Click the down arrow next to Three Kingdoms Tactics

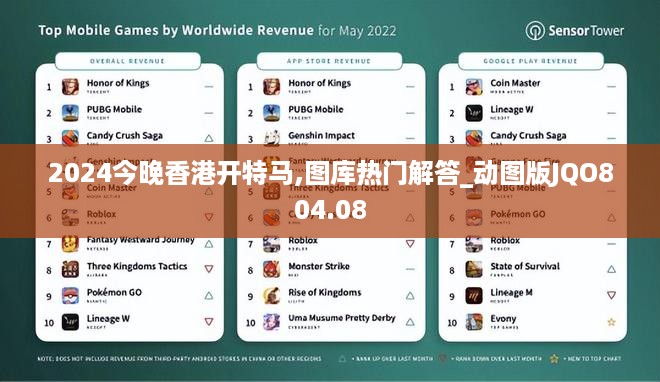(209, 269)
